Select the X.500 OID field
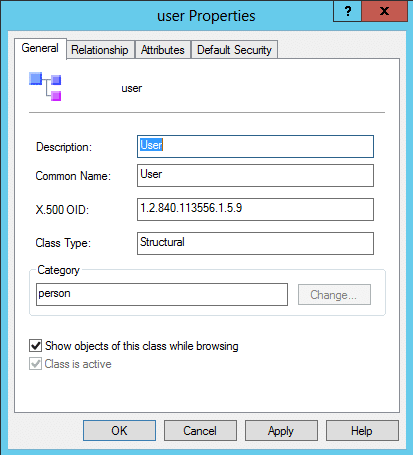The height and width of the screenshot is (455, 413). click(255, 209)
